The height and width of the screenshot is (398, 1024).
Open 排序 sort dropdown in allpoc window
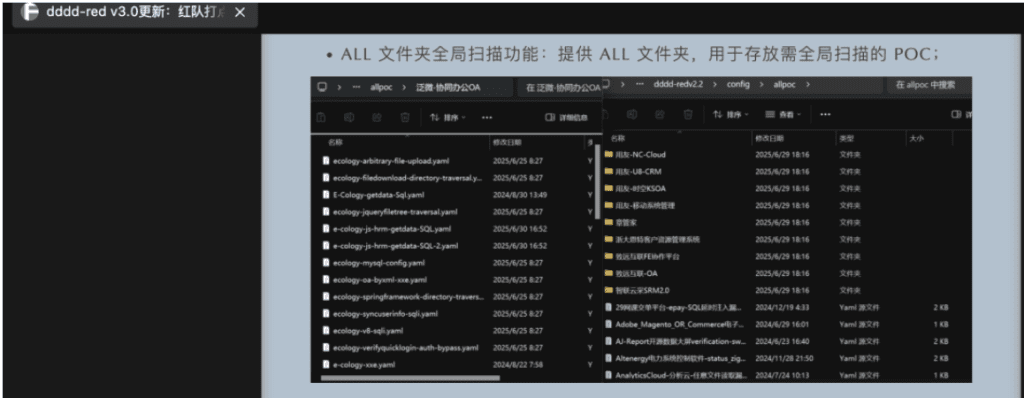click(731, 114)
